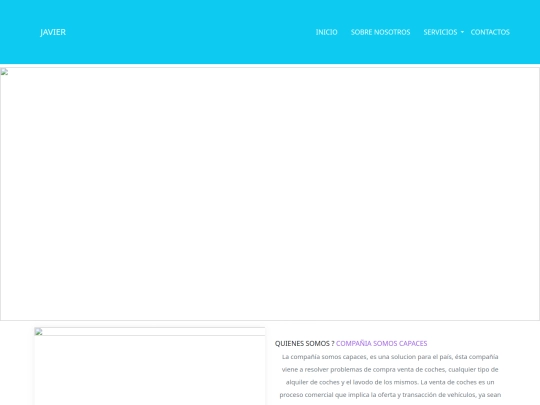Open the CONTACTOS page

coord(490,32)
